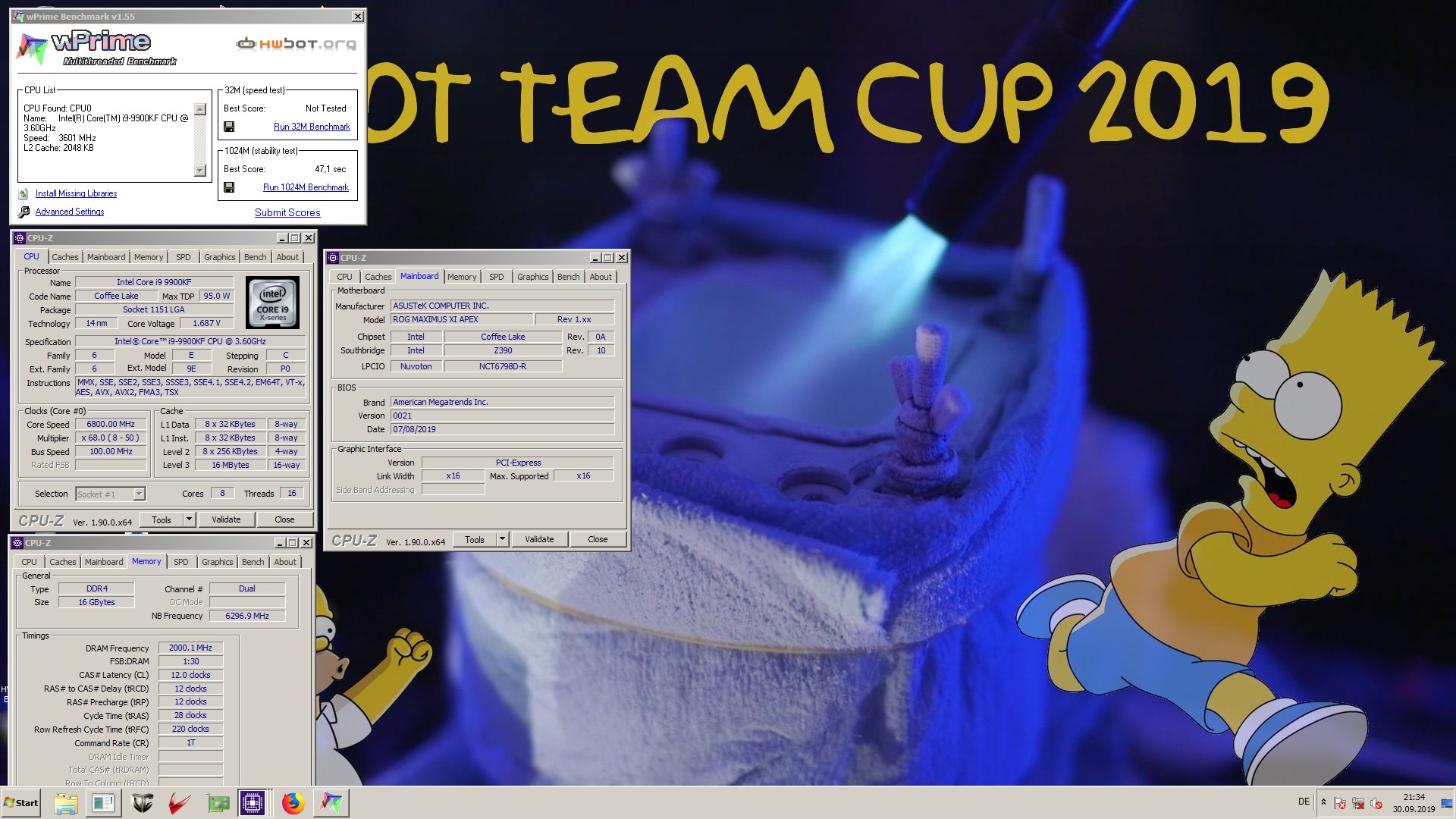Open Windows Explorer from the taskbar
Viewport: 1456px width, 819px height.
(66, 803)
